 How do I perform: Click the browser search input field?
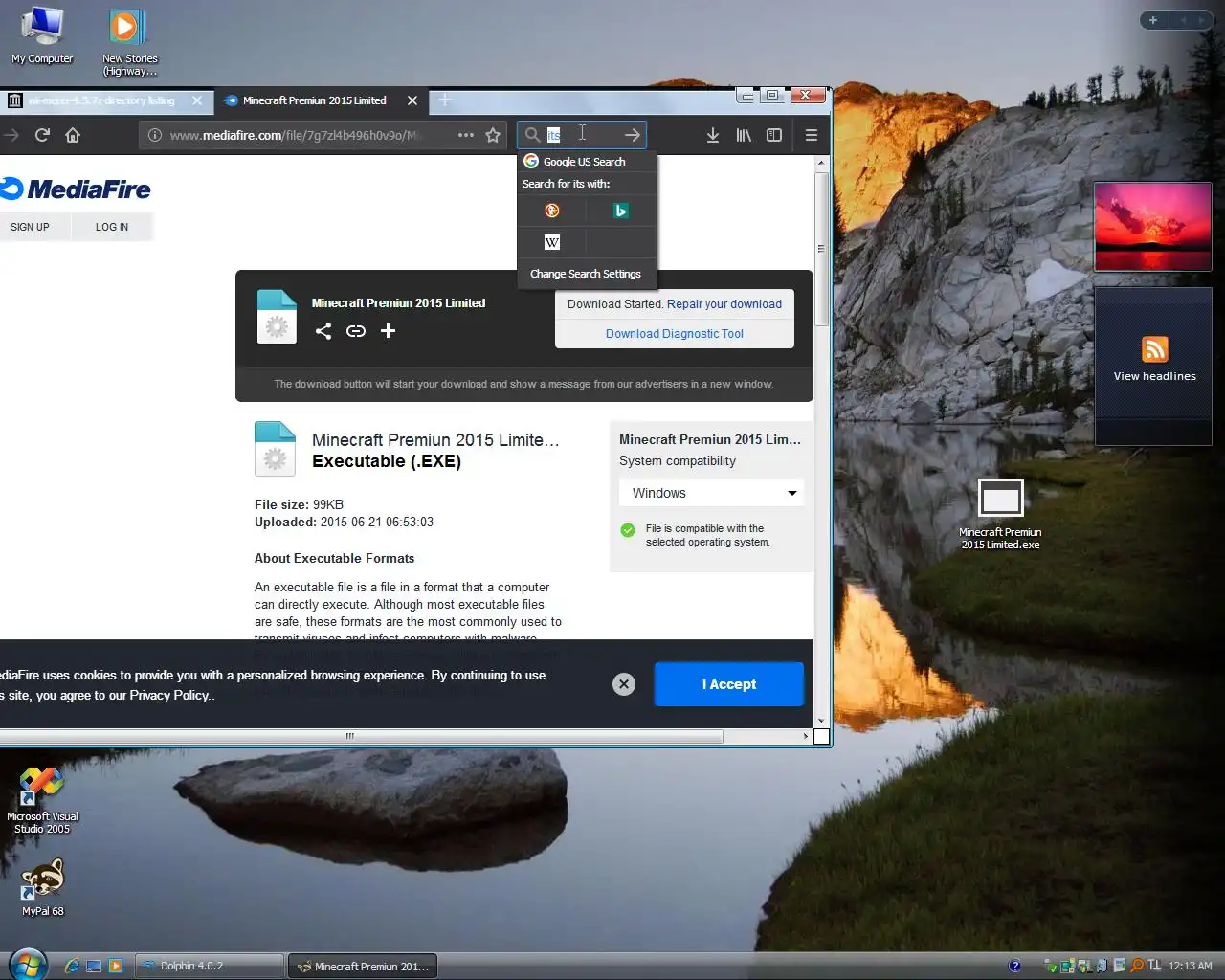(x=582, y=135)
